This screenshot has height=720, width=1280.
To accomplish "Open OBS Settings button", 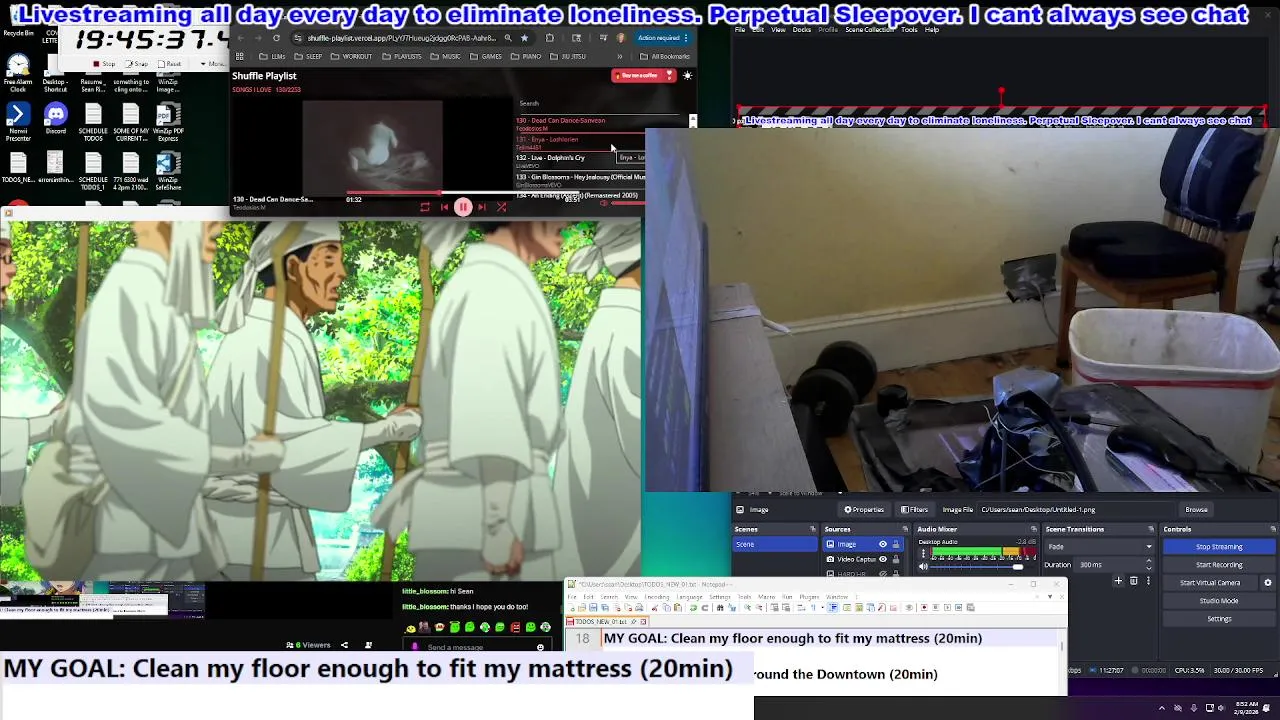I will tap(1219, 619).
